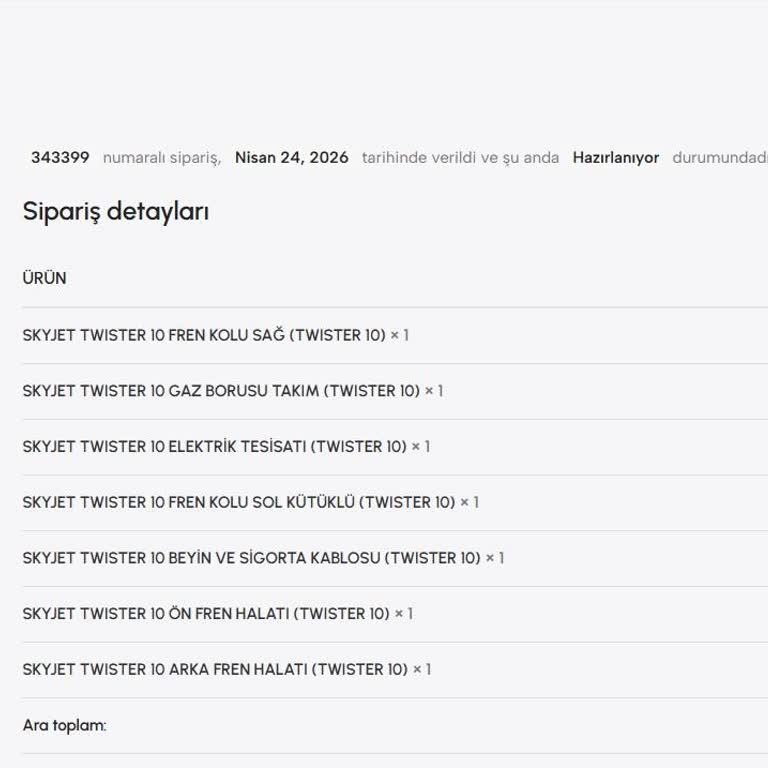Click the phrase 'numaralı sipariş,'
The image size is (768, 768).
point(162,158)
